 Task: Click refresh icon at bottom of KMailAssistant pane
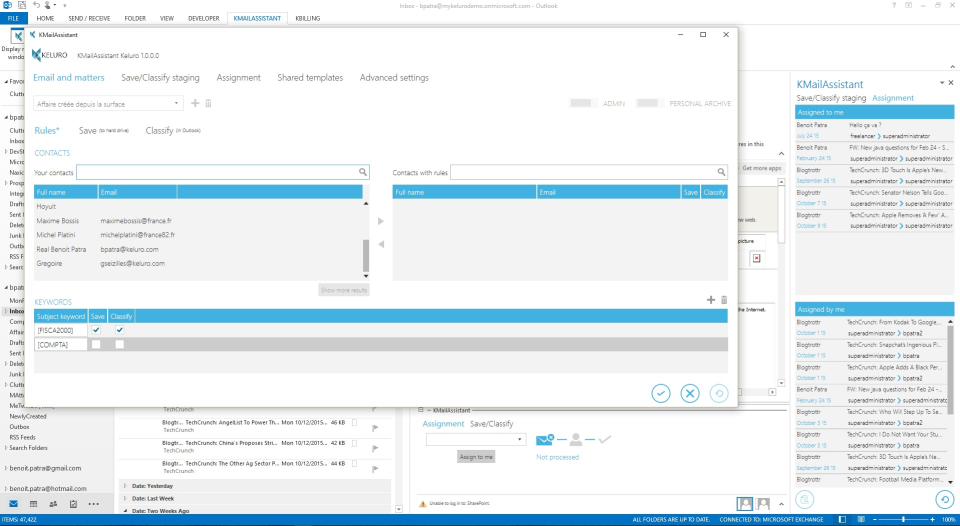pyautogui.click(x=944, y=500)
